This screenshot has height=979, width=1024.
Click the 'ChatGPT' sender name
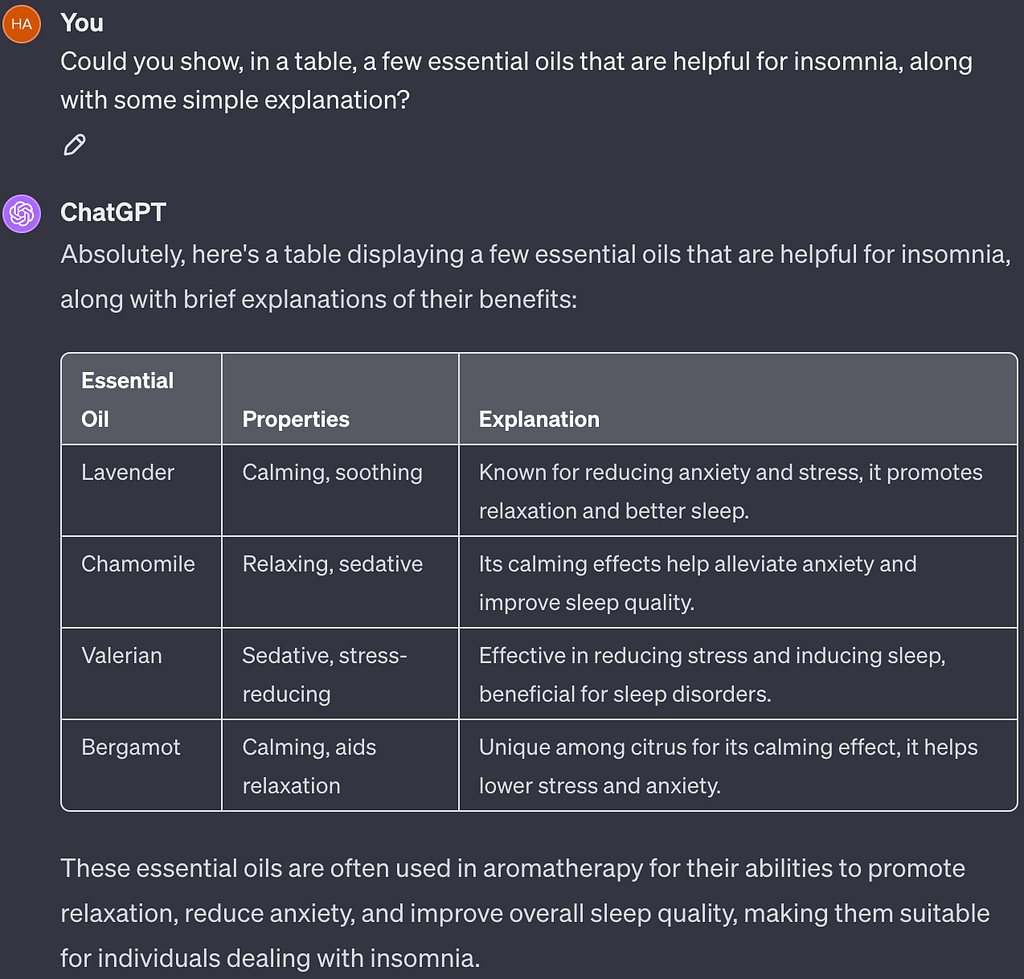[x=113, y=212]
